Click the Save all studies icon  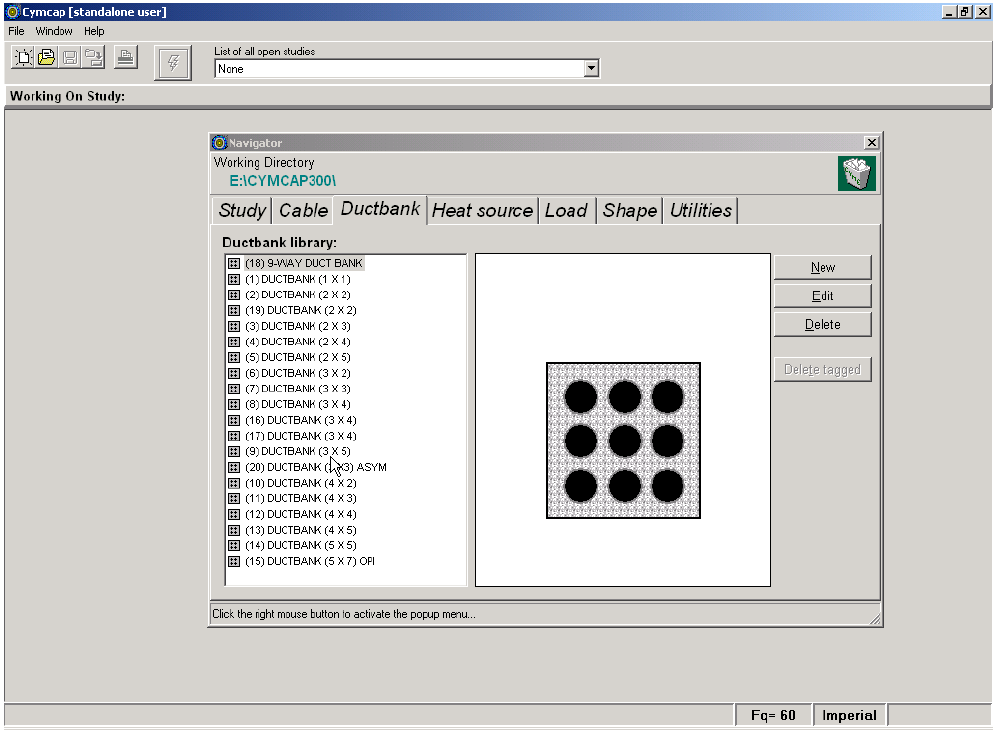click(94, 58)
